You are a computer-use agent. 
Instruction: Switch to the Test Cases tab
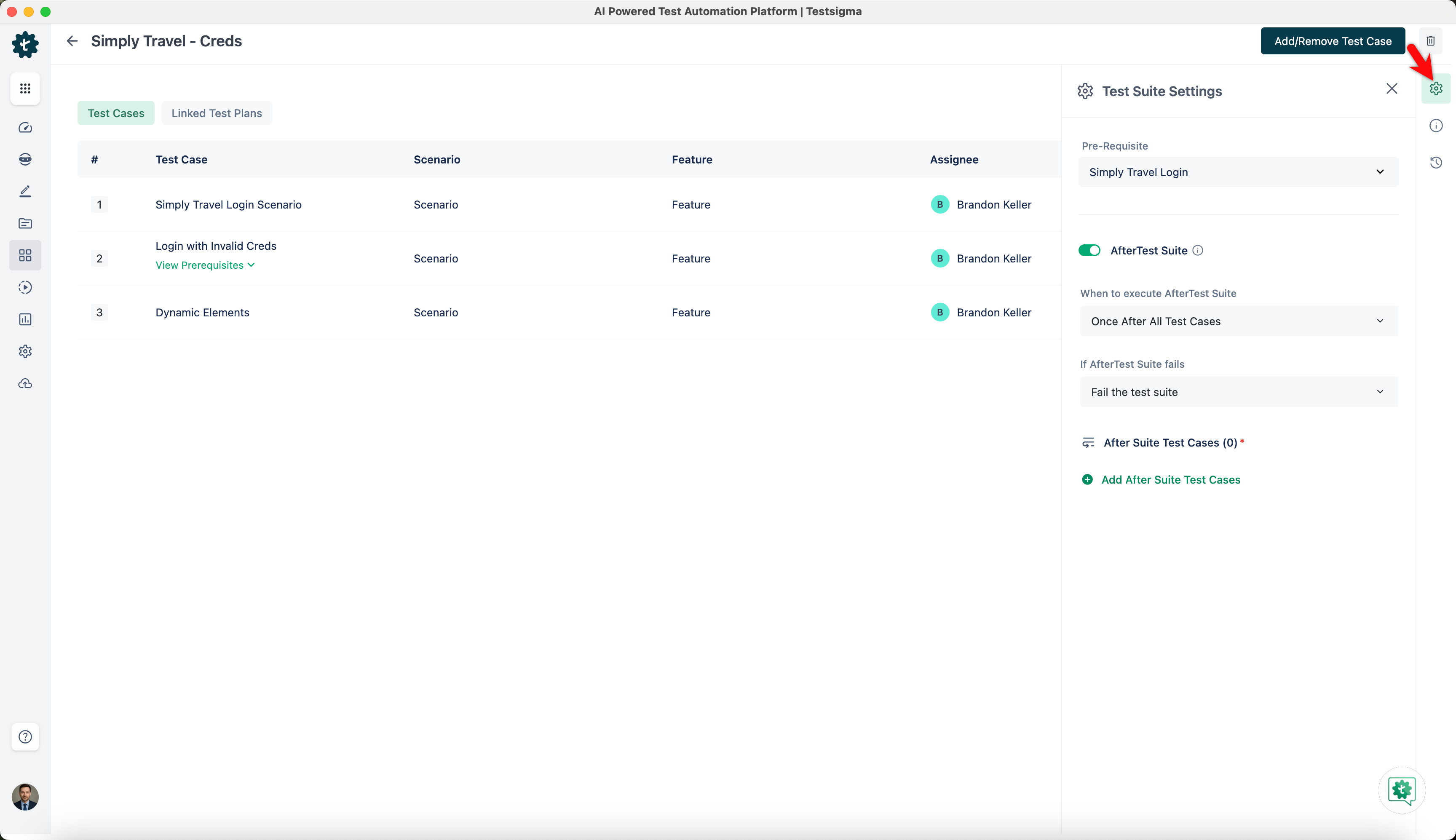click(116, 112)
